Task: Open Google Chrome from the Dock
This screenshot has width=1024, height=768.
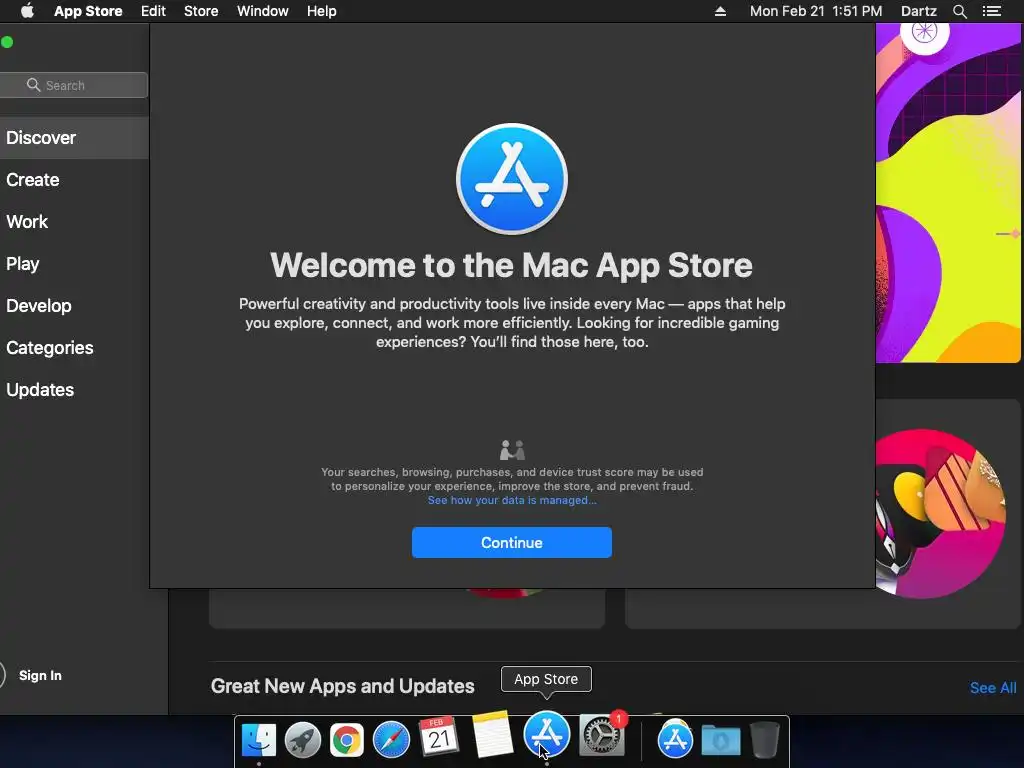Action: click(x=347, y=740)
